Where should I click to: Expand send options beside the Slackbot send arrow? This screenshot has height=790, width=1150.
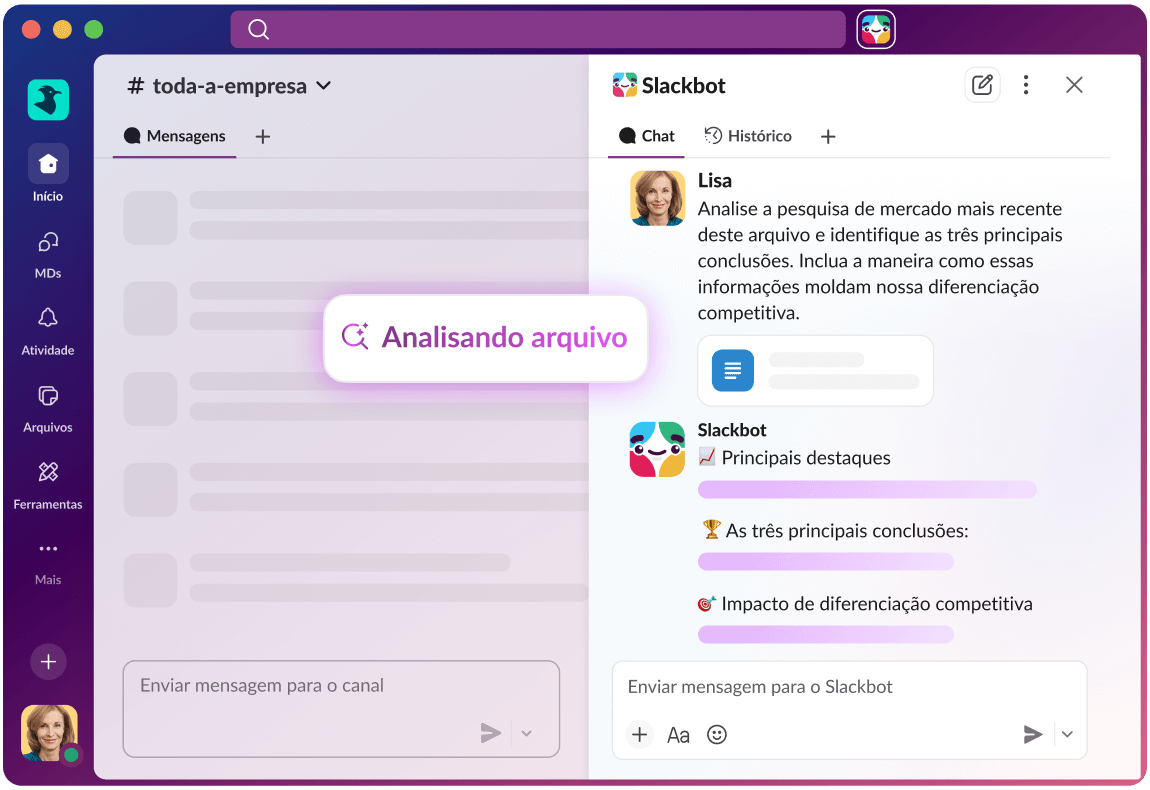pyautogui.click(x=1067, y=734)
